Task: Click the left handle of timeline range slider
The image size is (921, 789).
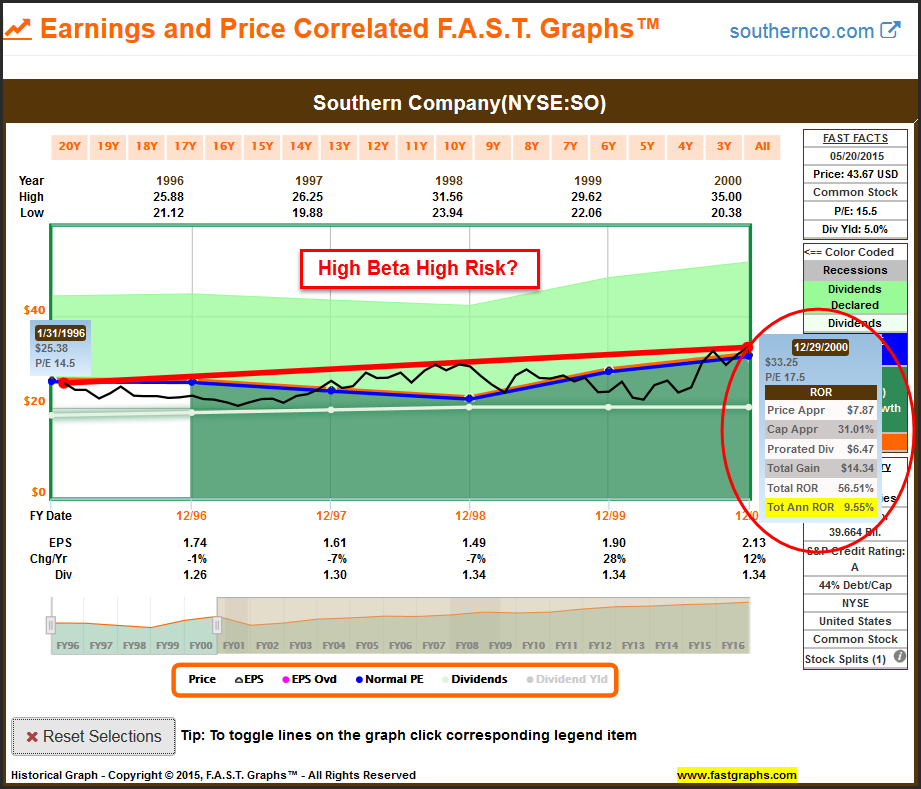Action: [x=50, y=625]
